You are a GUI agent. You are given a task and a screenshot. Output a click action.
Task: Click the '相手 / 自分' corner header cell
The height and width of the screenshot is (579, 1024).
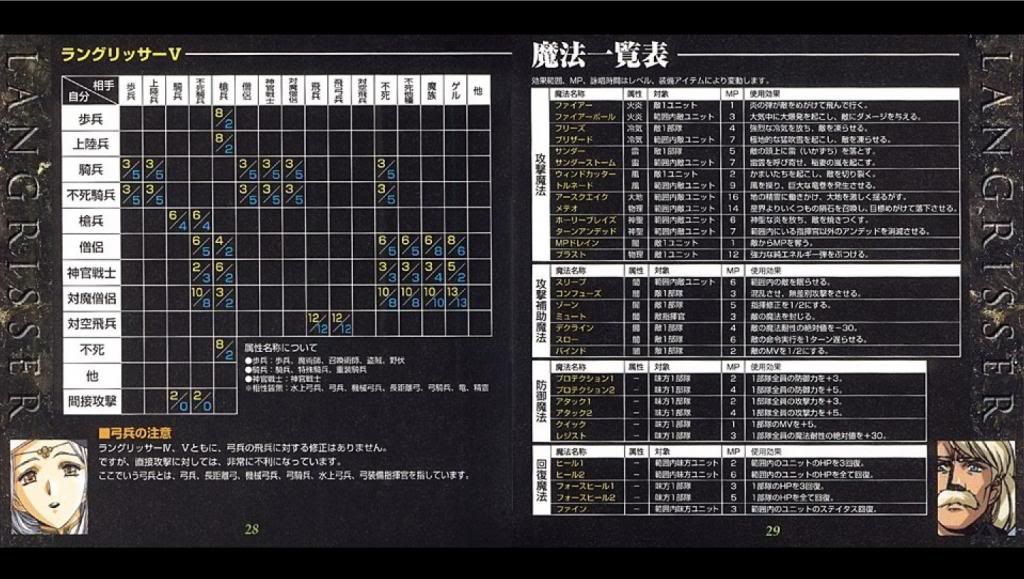click(x=90, y=91)
